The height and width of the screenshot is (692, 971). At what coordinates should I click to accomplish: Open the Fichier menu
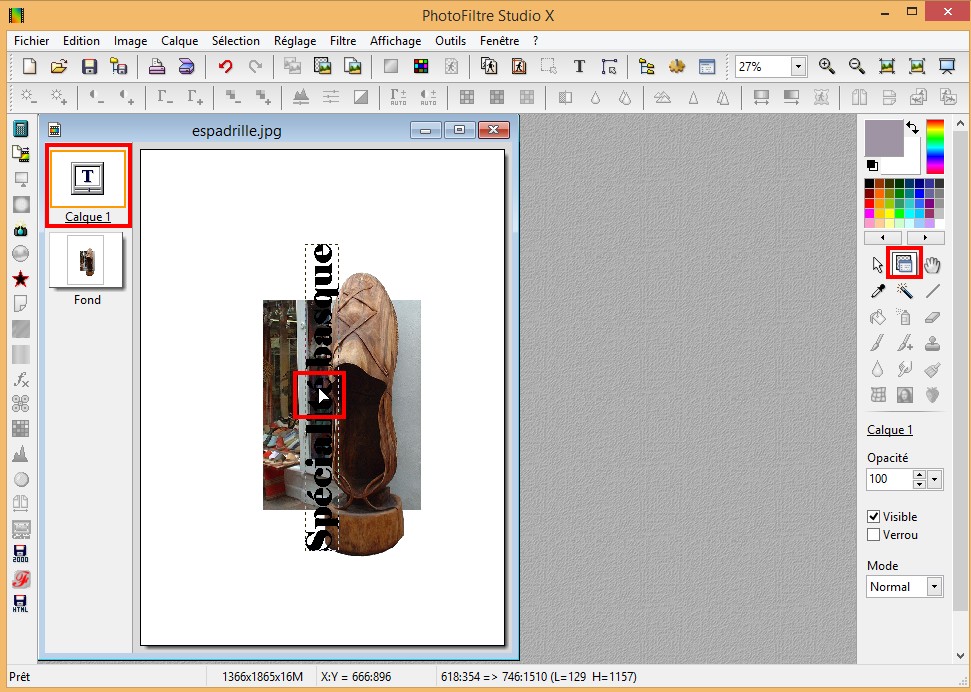tap(32, 41)
